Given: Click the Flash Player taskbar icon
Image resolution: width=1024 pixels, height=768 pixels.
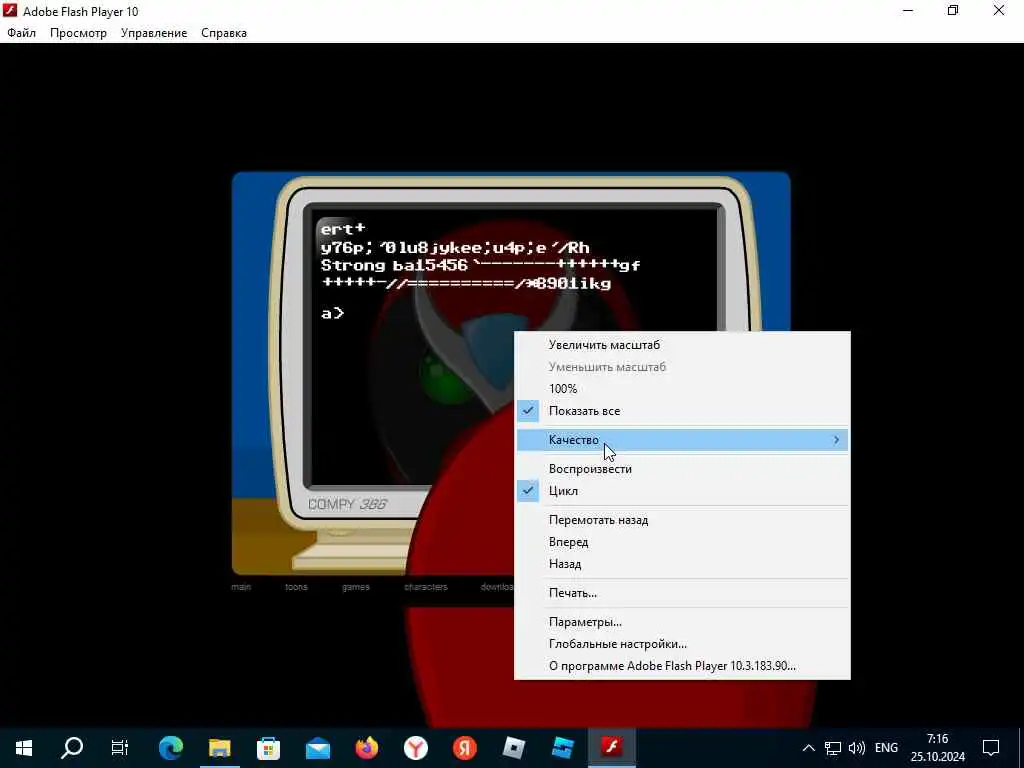Looking at the screenshot, I should [611, 747].
